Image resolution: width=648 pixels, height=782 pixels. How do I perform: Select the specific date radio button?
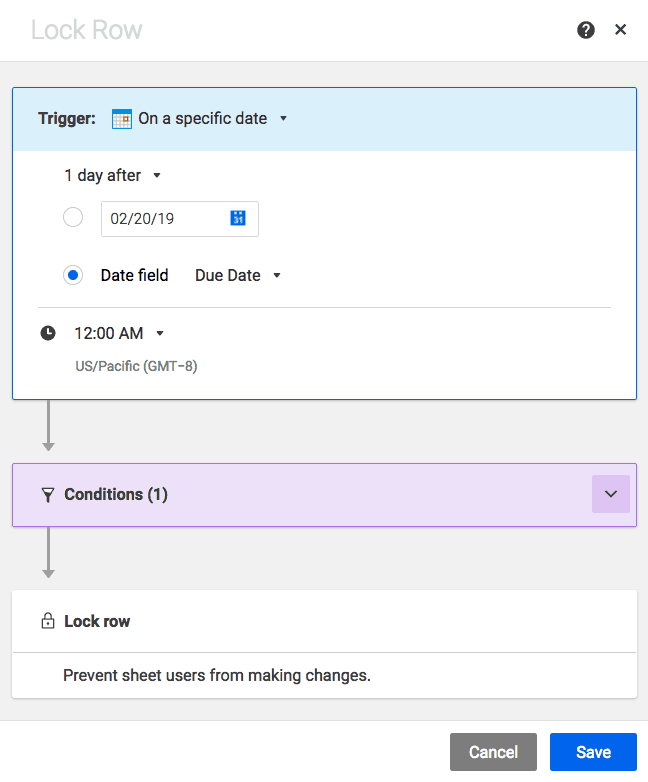coord(73,217)
